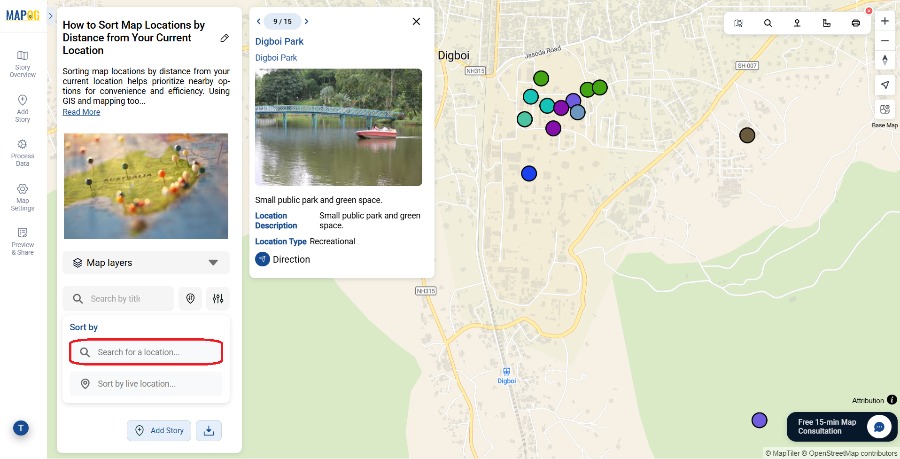The image size is (900, 459).
Task: Open the Add Story sidebar item
Action: tap(22, 108)
